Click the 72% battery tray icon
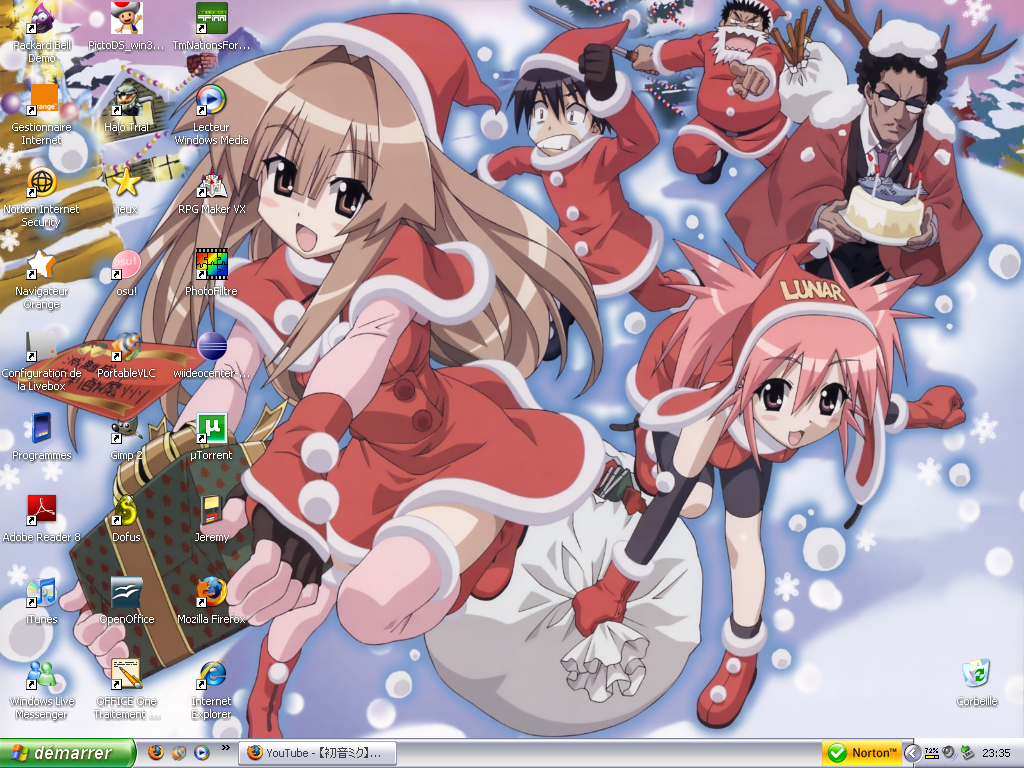This screenshot has height=768, width=1024. (x=932, y=753)
